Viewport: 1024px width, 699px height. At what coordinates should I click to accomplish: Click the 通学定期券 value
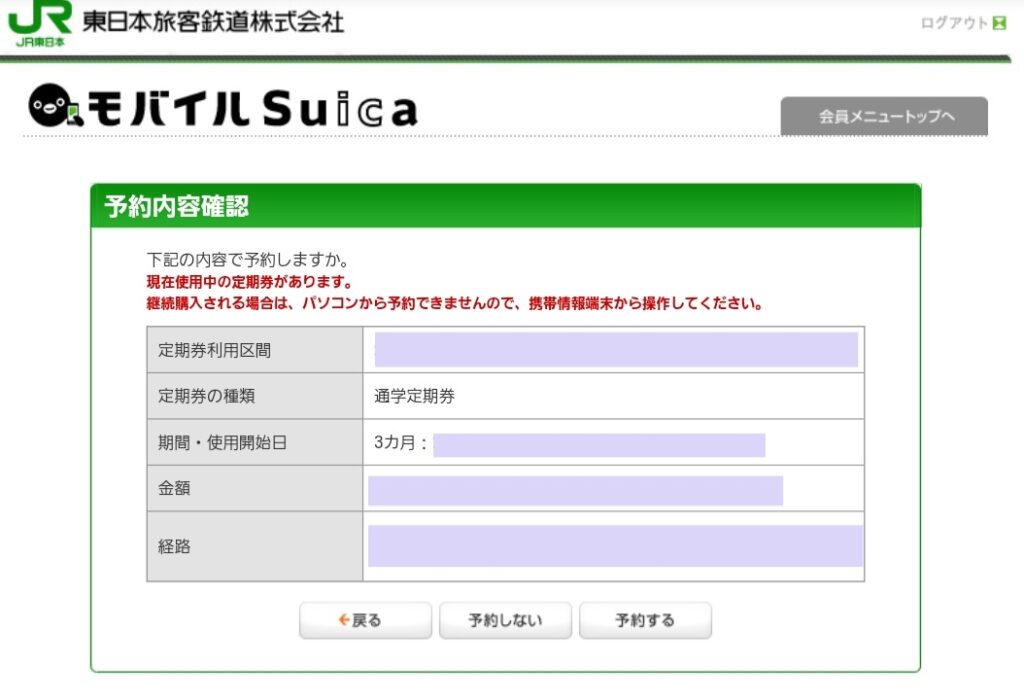click(414, 396)
